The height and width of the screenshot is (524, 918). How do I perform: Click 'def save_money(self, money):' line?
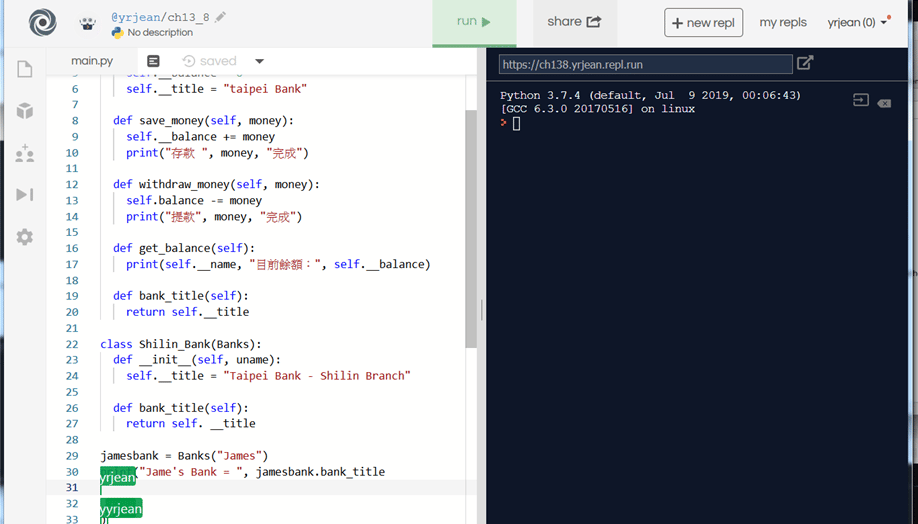coord(203,120)
